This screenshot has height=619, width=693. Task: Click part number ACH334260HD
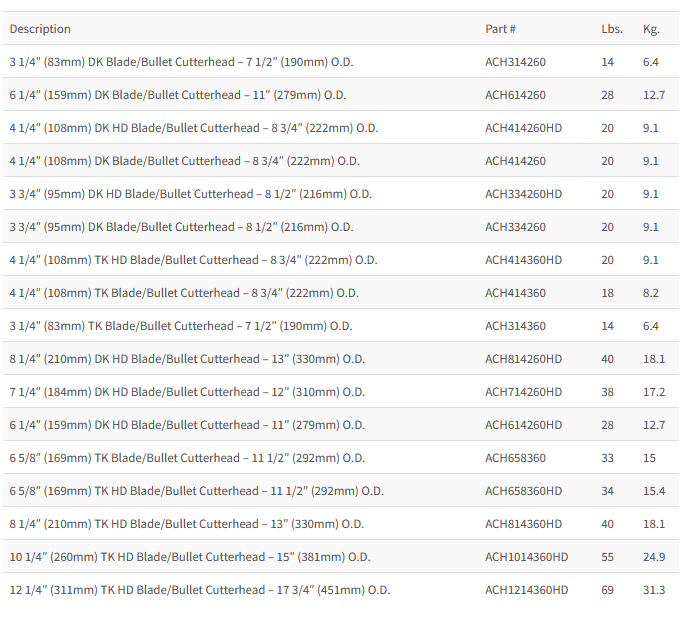tap(523, 194)
